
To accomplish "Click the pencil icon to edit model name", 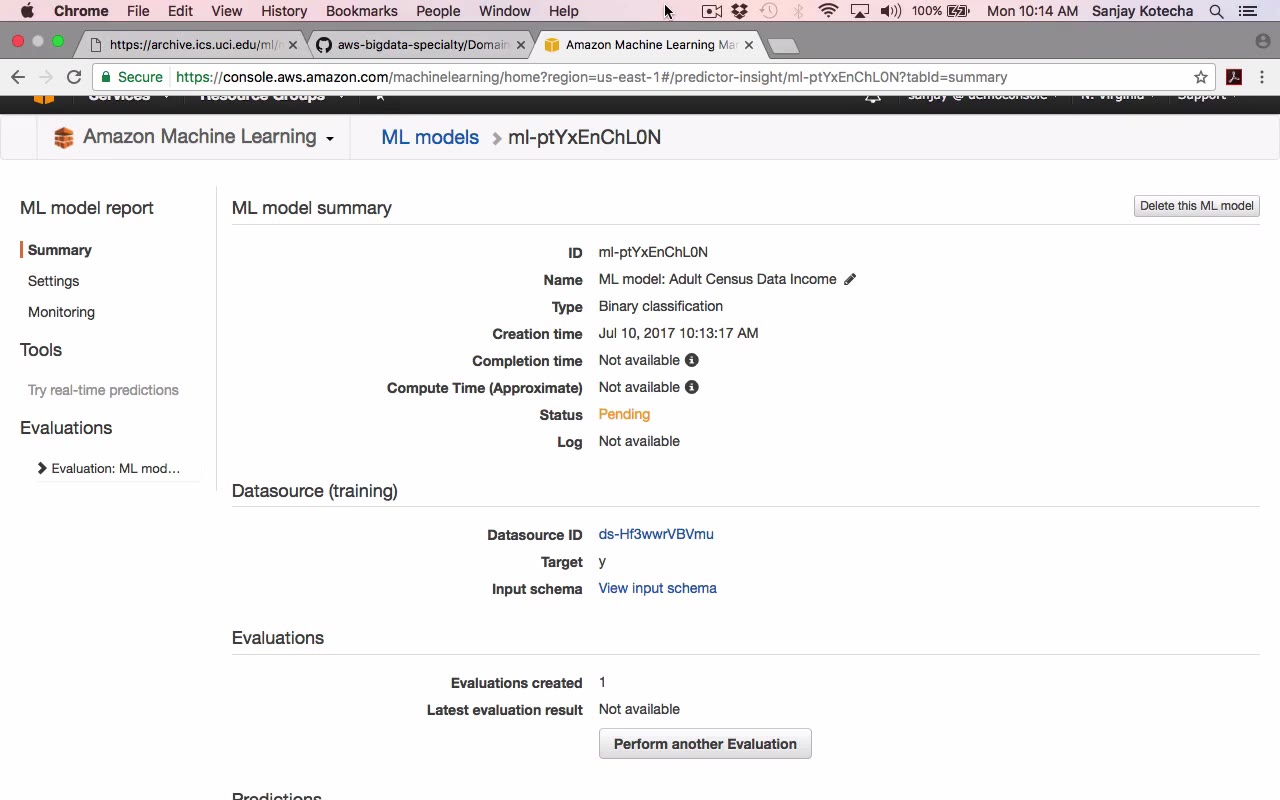I will [850, 280].
